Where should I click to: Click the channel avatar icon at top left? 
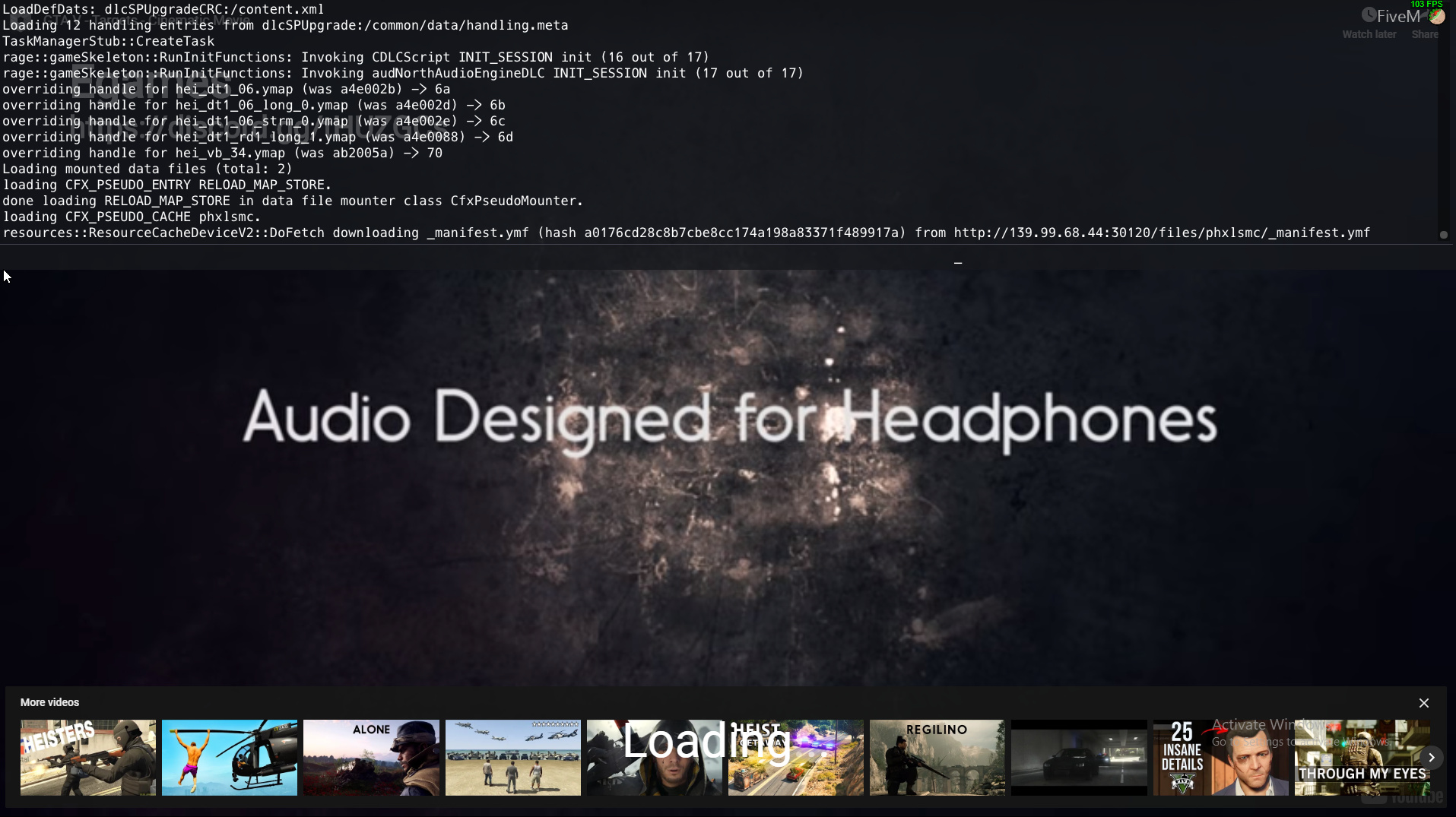click(21, 20)
